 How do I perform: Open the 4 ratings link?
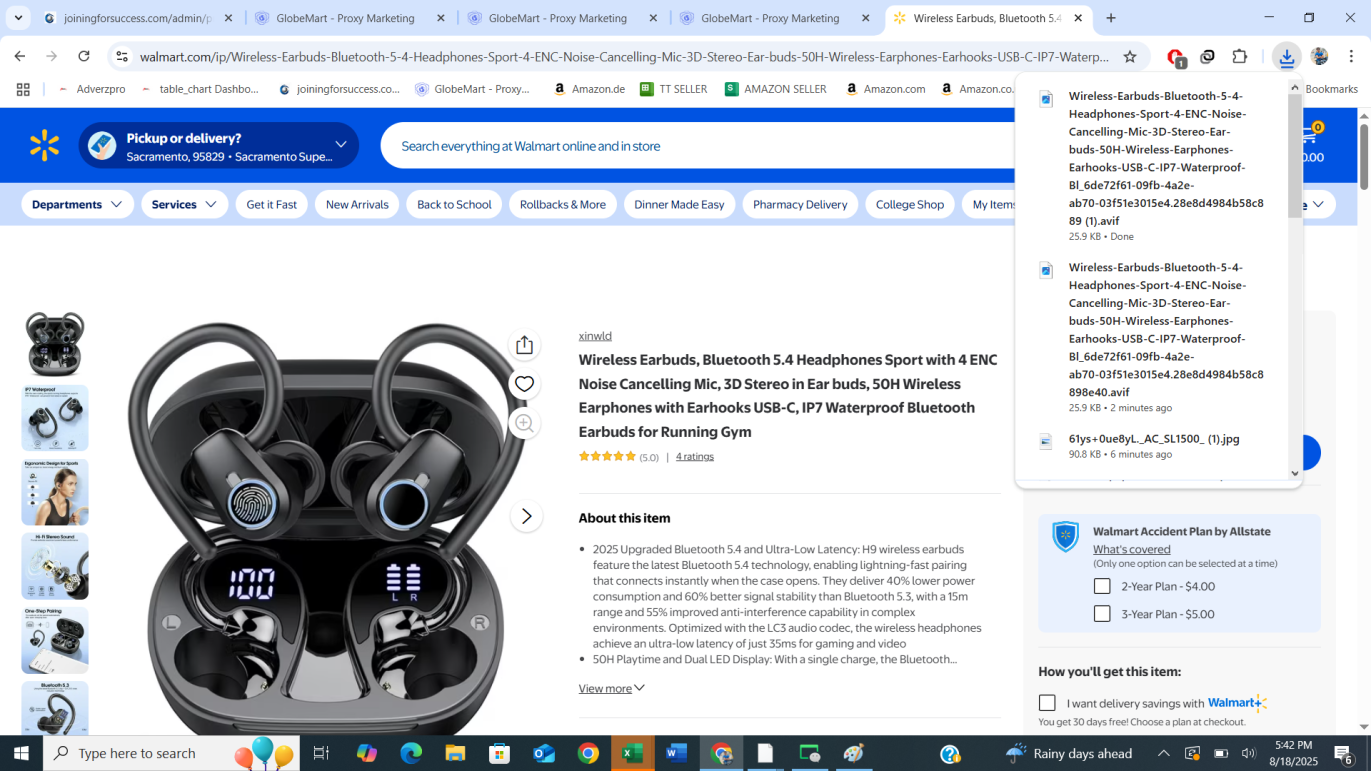[694, 456]
